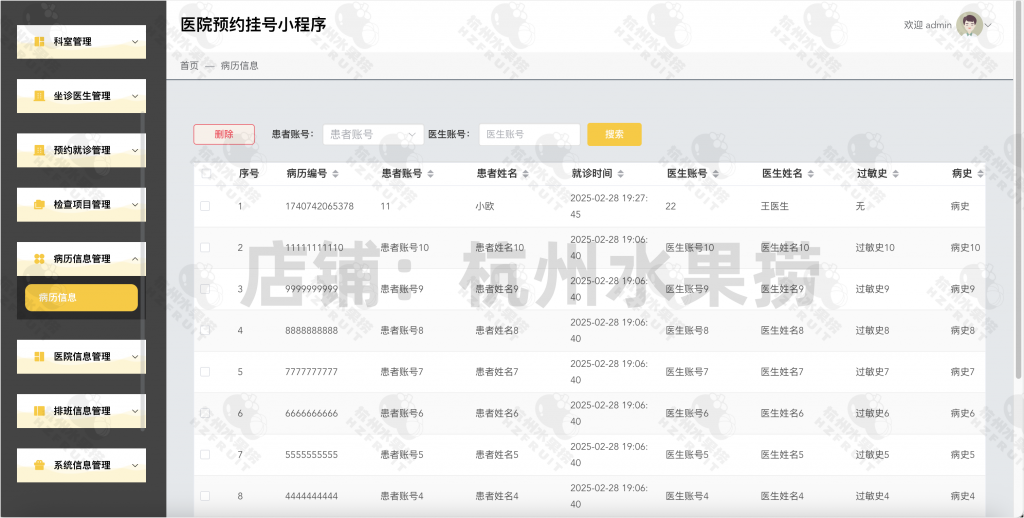Sort by 过敏史 column arrows

point(895,174)
